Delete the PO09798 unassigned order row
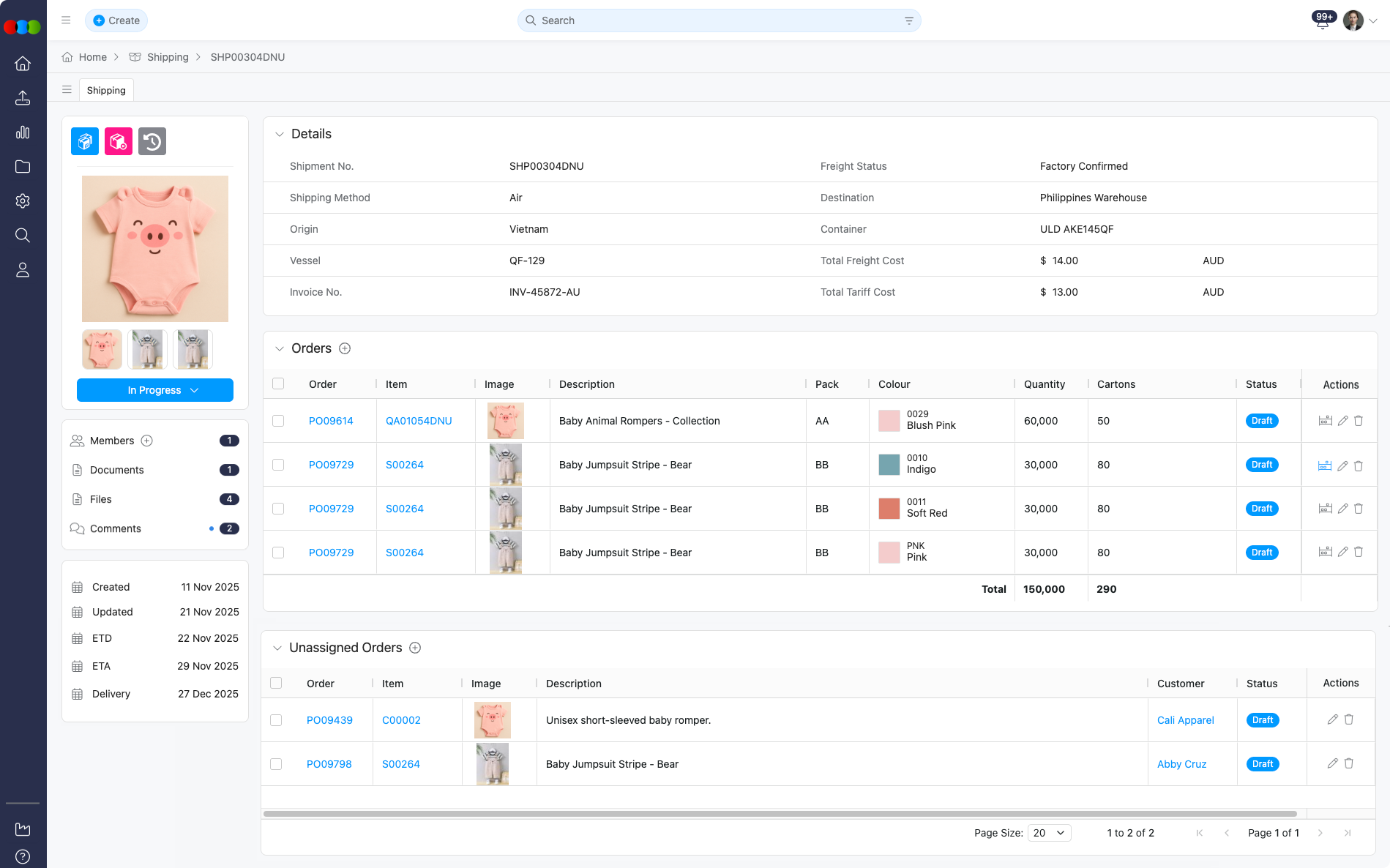 [x=1349, y=763]
